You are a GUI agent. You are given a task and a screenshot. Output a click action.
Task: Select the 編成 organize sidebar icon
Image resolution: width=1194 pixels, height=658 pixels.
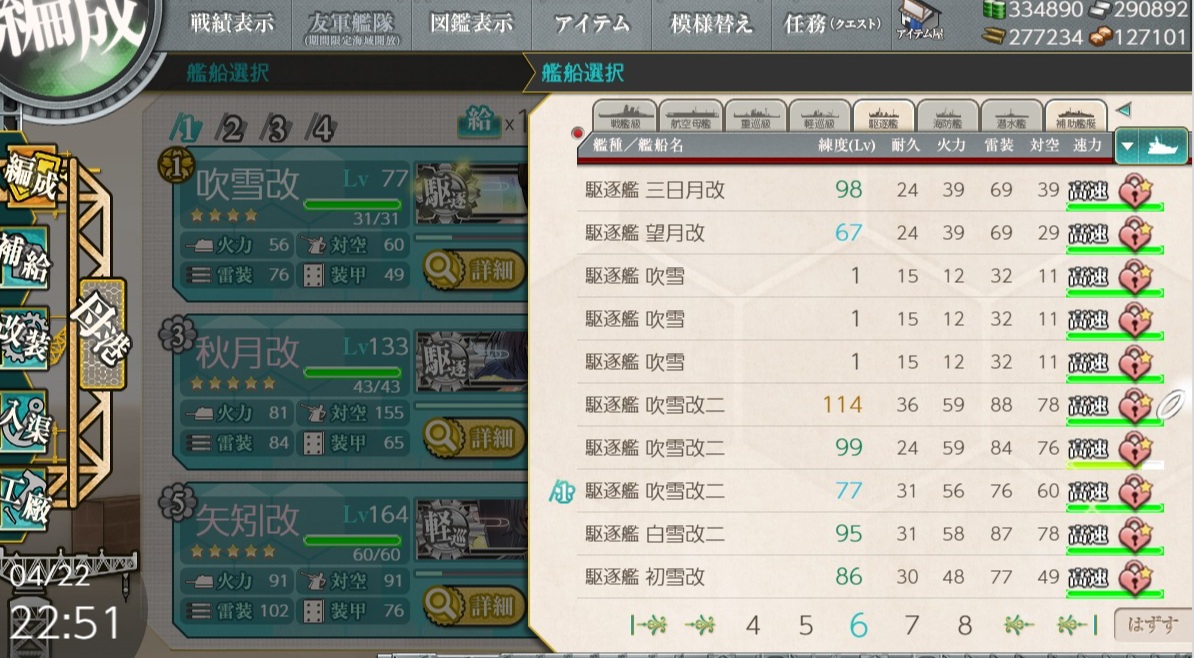pos(29,177)
